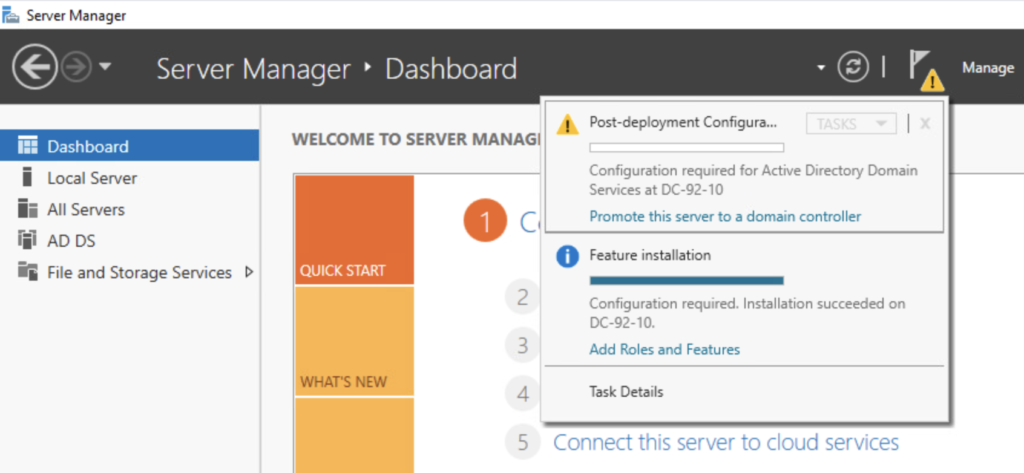Click the back navigation arrow button
1024x473 pixels.
pyautogui.click(x=36, y=67)
